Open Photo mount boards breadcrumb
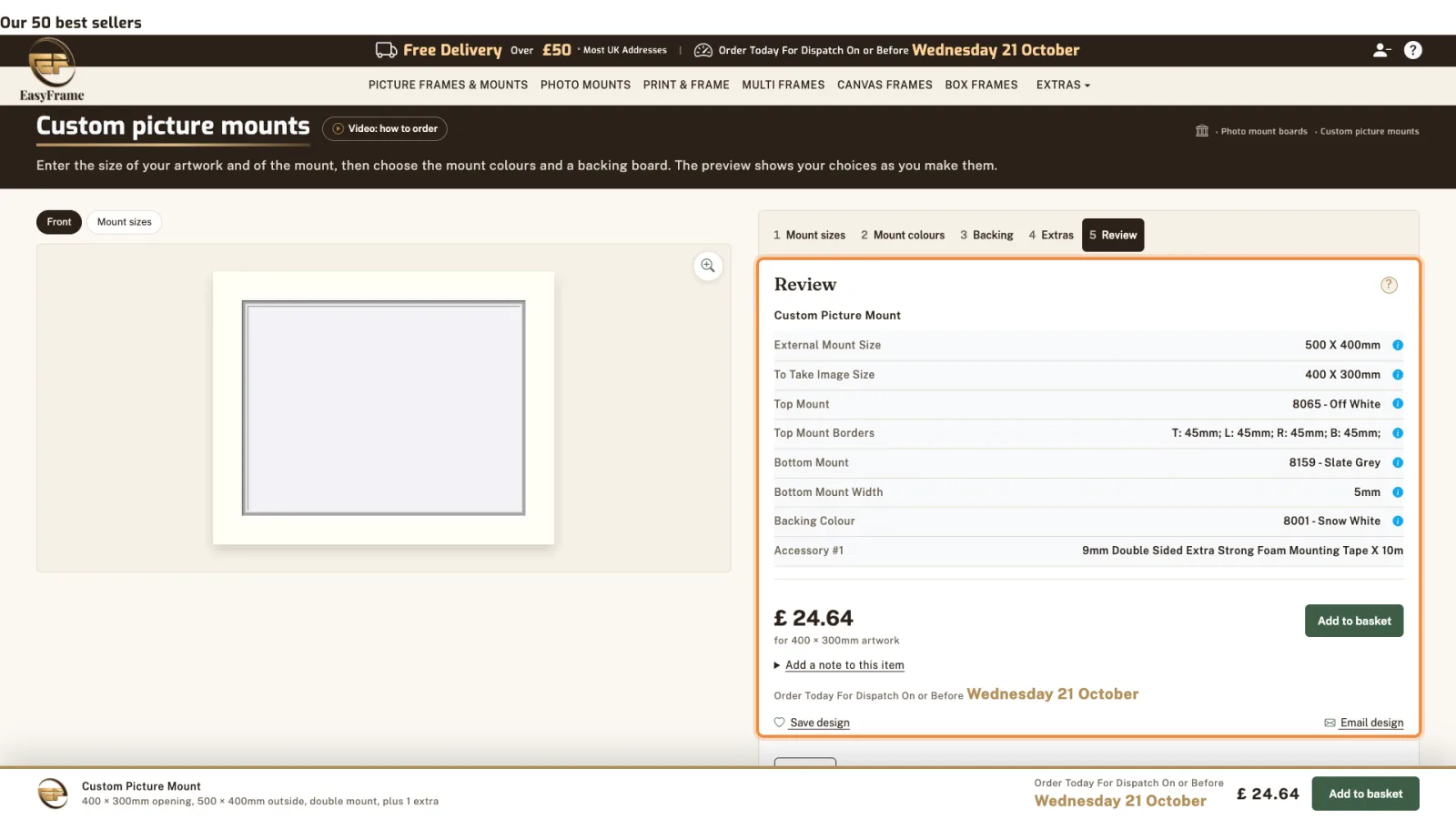The image size is (1456, 819). coord(1264,131)
